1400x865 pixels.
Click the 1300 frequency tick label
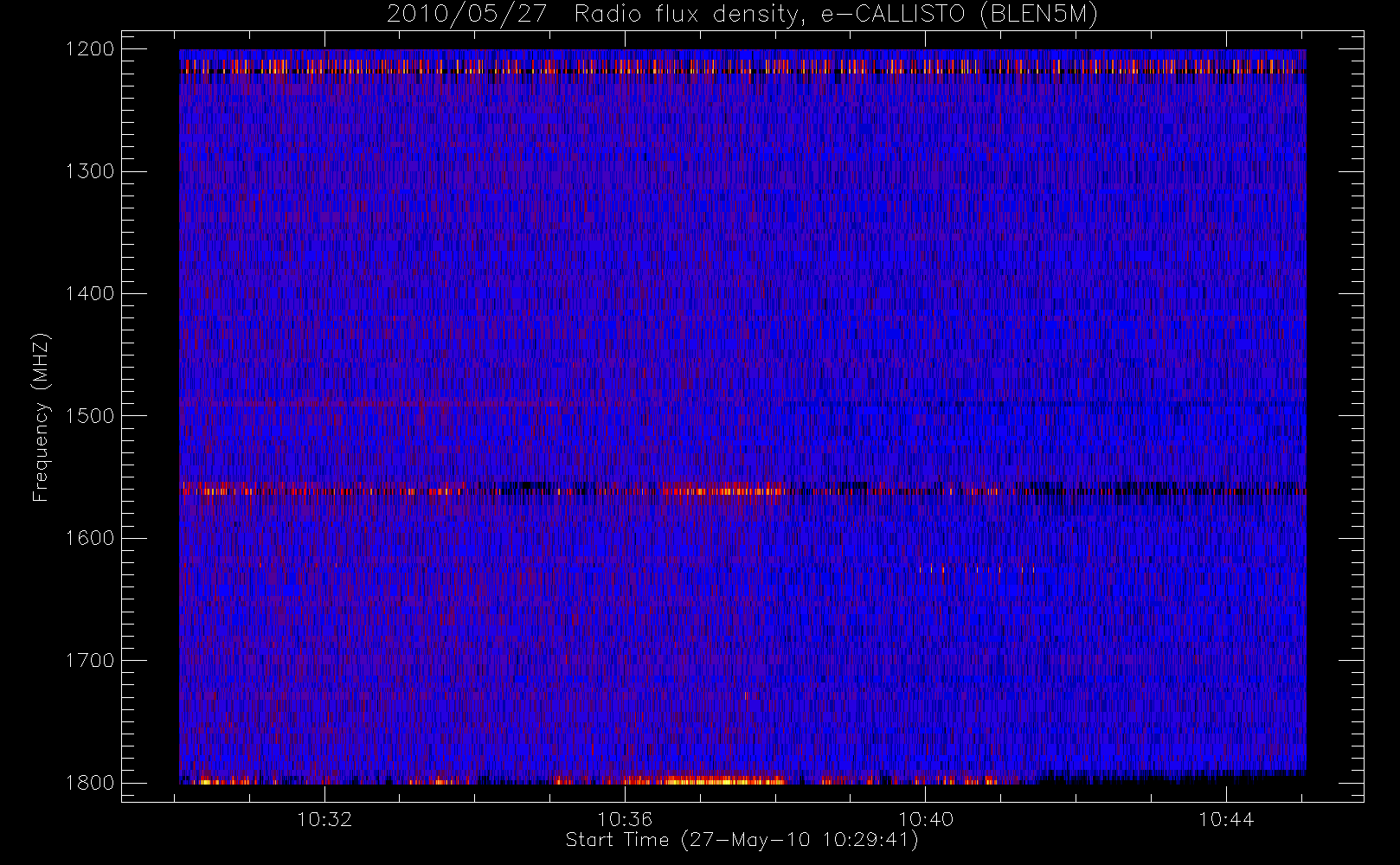[91, 171]
